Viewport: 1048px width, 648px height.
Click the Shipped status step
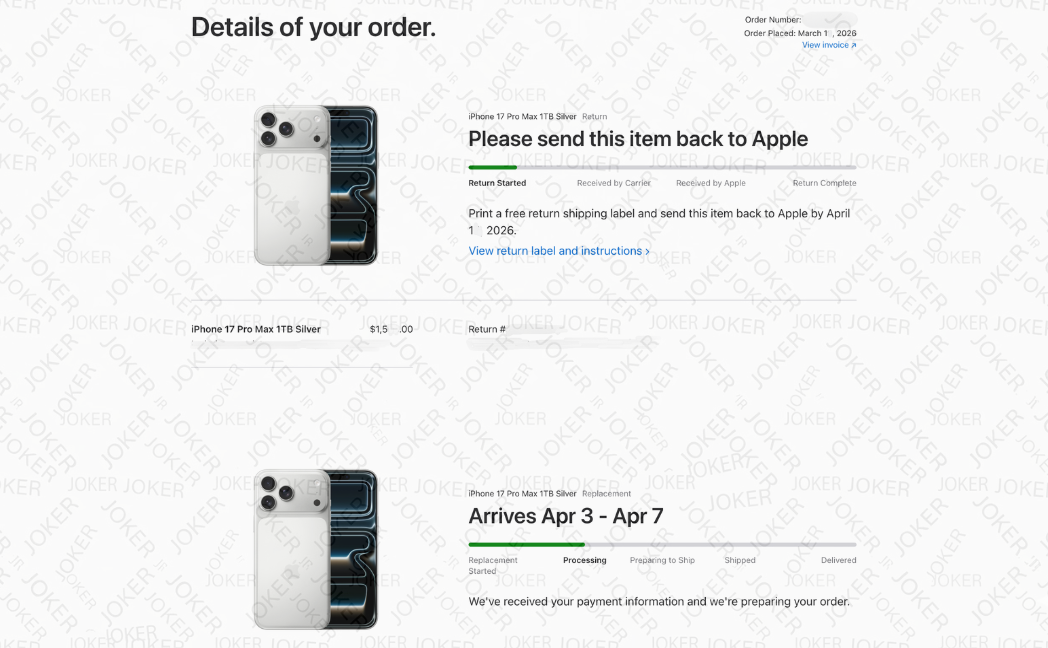740,560
